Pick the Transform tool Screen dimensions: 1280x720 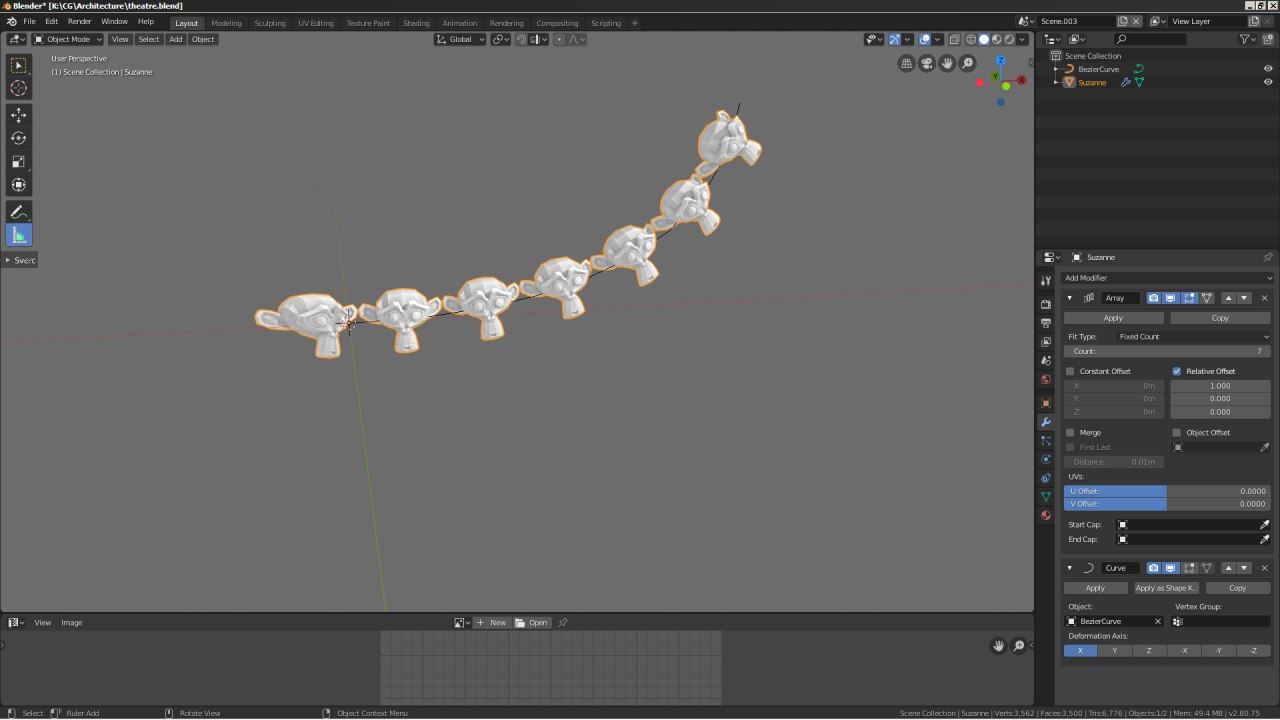(x=19, y=184)
